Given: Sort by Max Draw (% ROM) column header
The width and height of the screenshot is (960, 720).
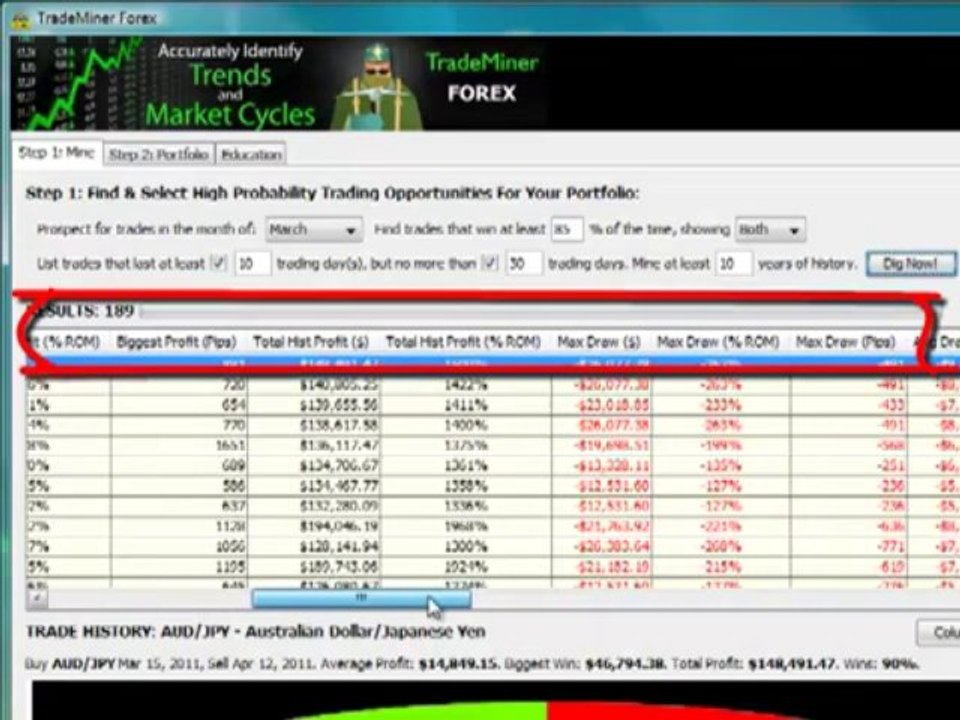Looking at the screenshot, I should pyautogui.click(x=718, y=342).
